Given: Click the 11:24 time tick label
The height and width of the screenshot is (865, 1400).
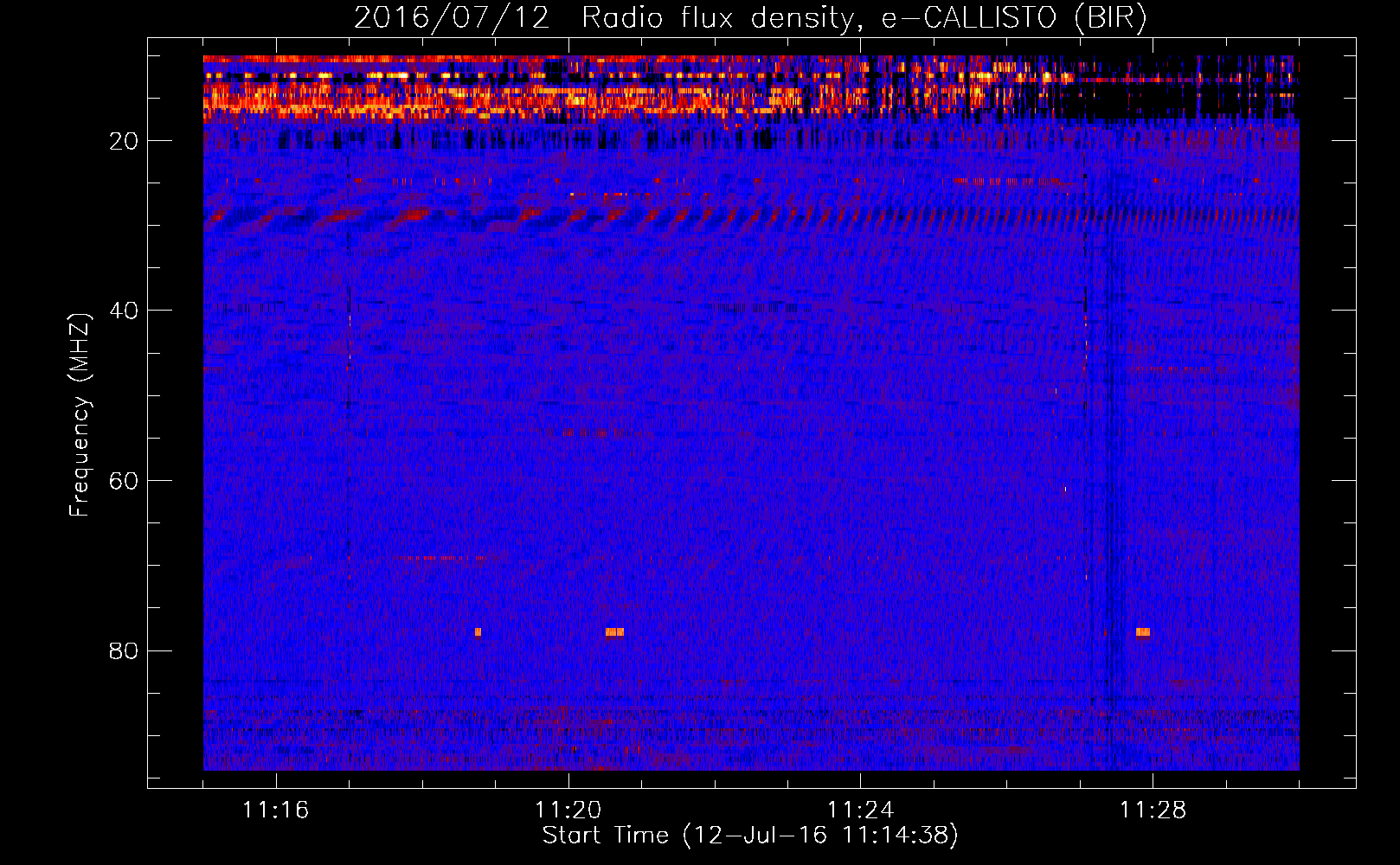Looking at the screenshot, I should pyautogui.click(x=861, y=811).
